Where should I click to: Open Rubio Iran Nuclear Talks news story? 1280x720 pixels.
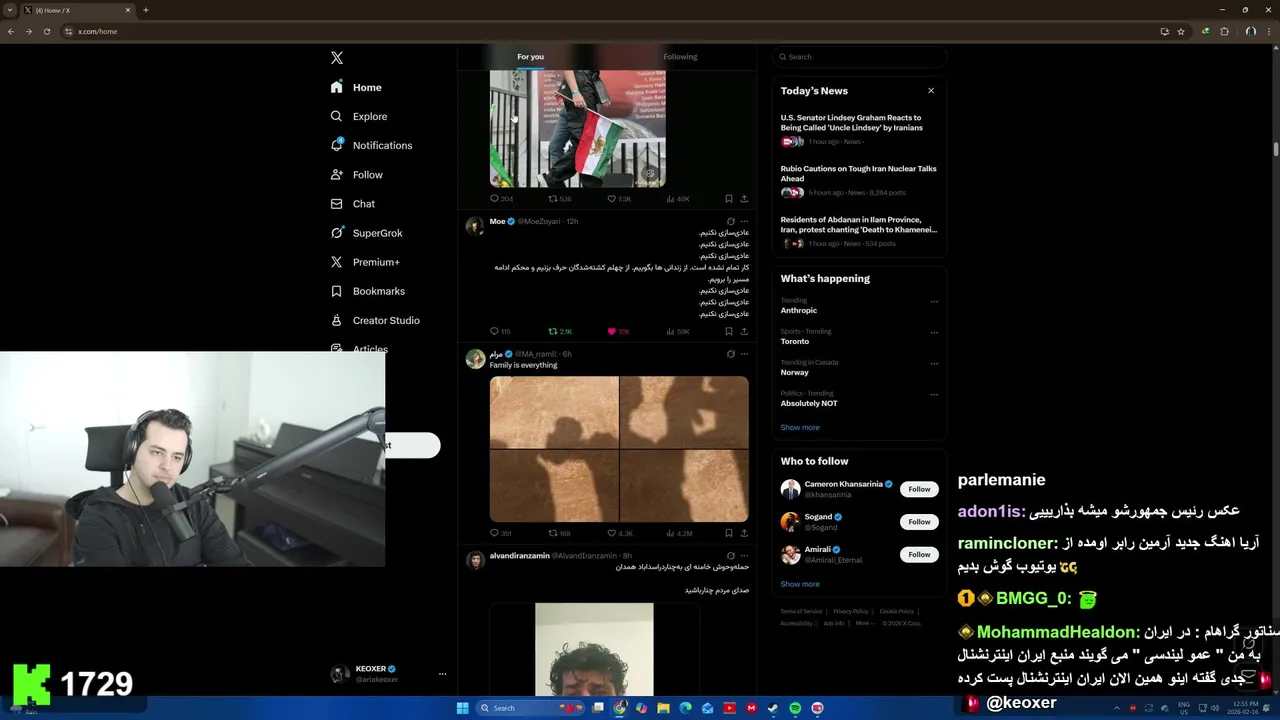click(858, 182)
